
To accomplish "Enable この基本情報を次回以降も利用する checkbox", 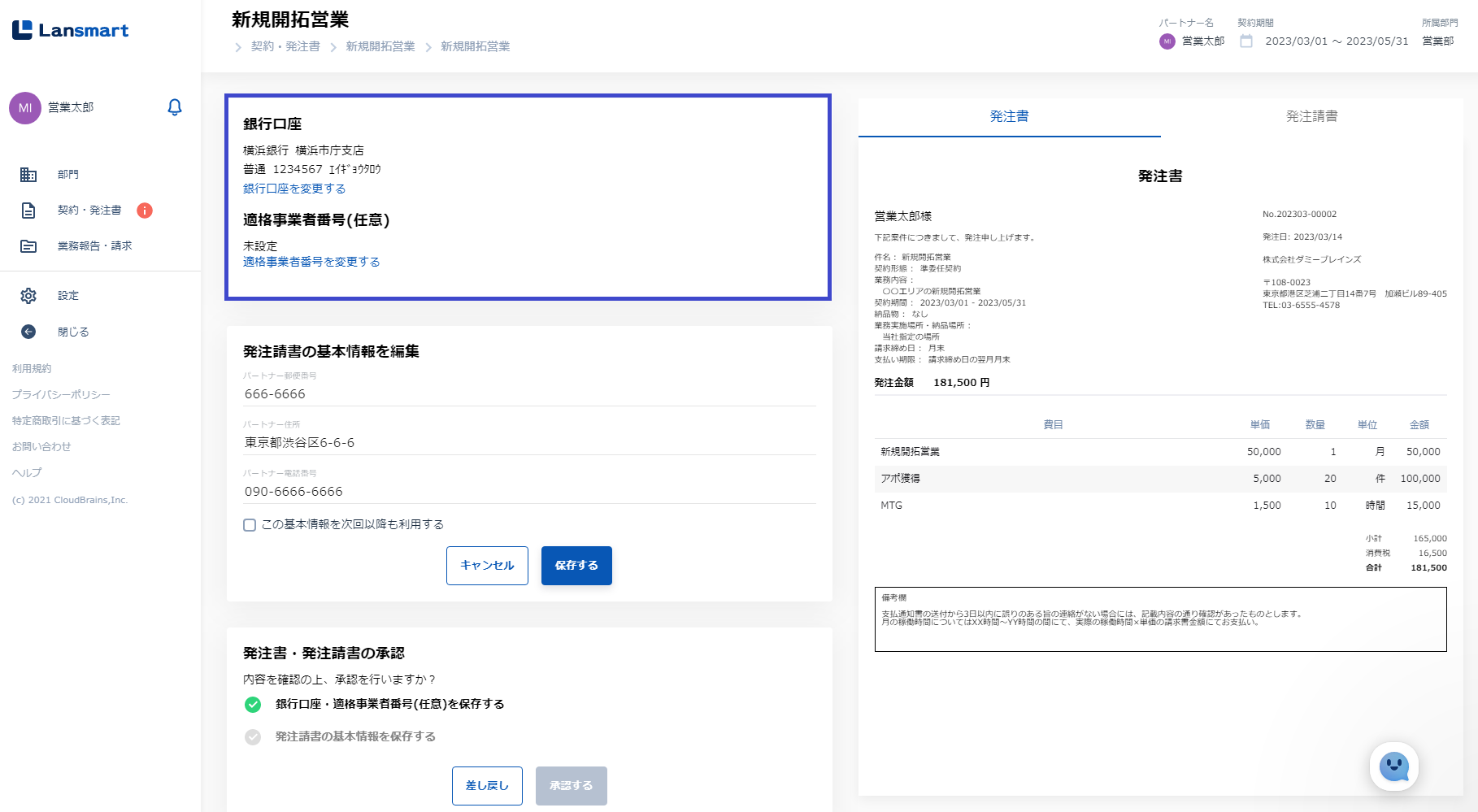I will click(250, 525).
